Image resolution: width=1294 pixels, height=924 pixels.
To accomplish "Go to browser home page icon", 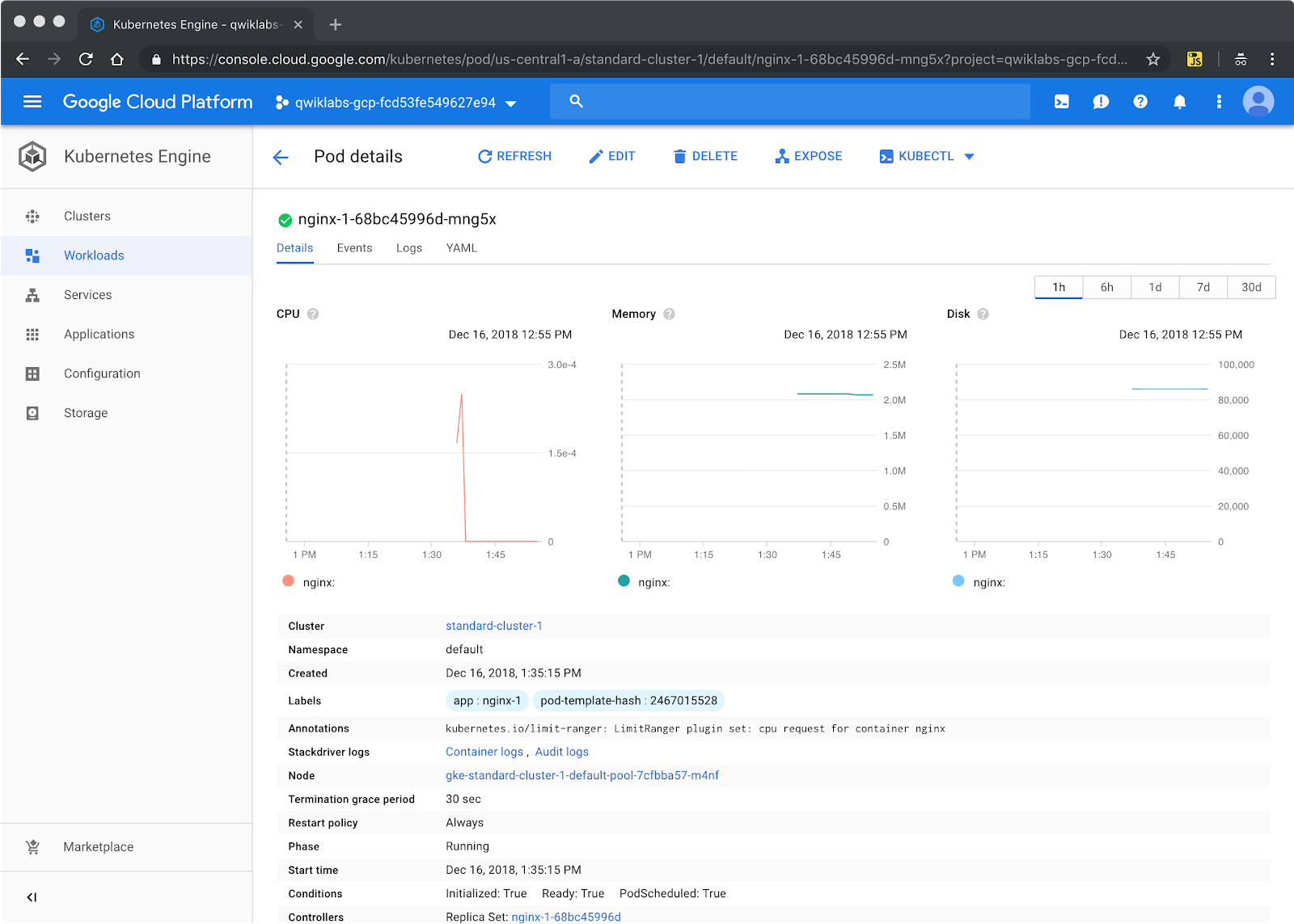I will (117, 59).
